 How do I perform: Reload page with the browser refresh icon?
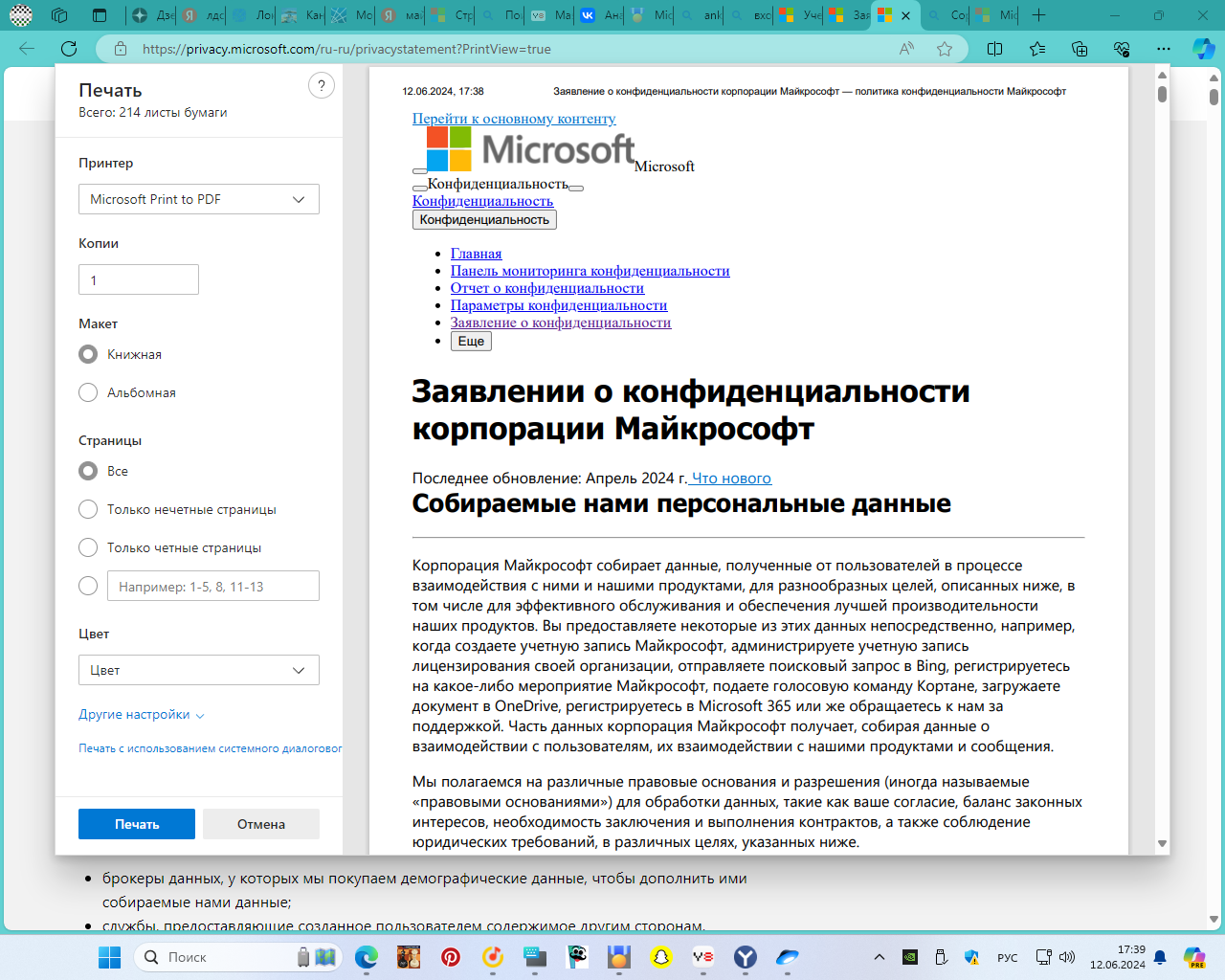(69, 49)
